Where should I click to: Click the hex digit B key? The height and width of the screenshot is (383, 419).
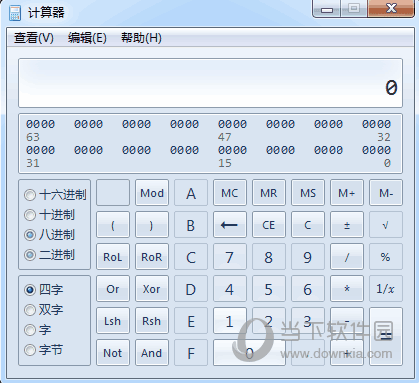191,225
